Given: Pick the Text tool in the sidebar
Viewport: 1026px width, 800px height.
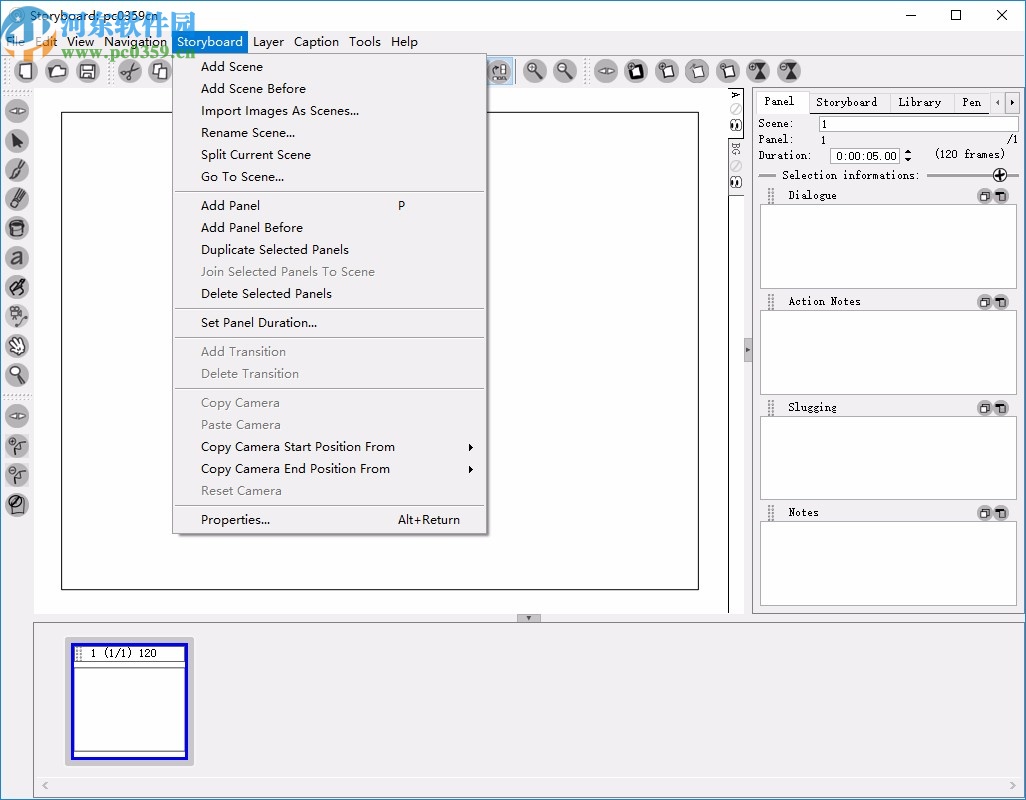Looking at the screenshot, I should [x=17, y=258].
